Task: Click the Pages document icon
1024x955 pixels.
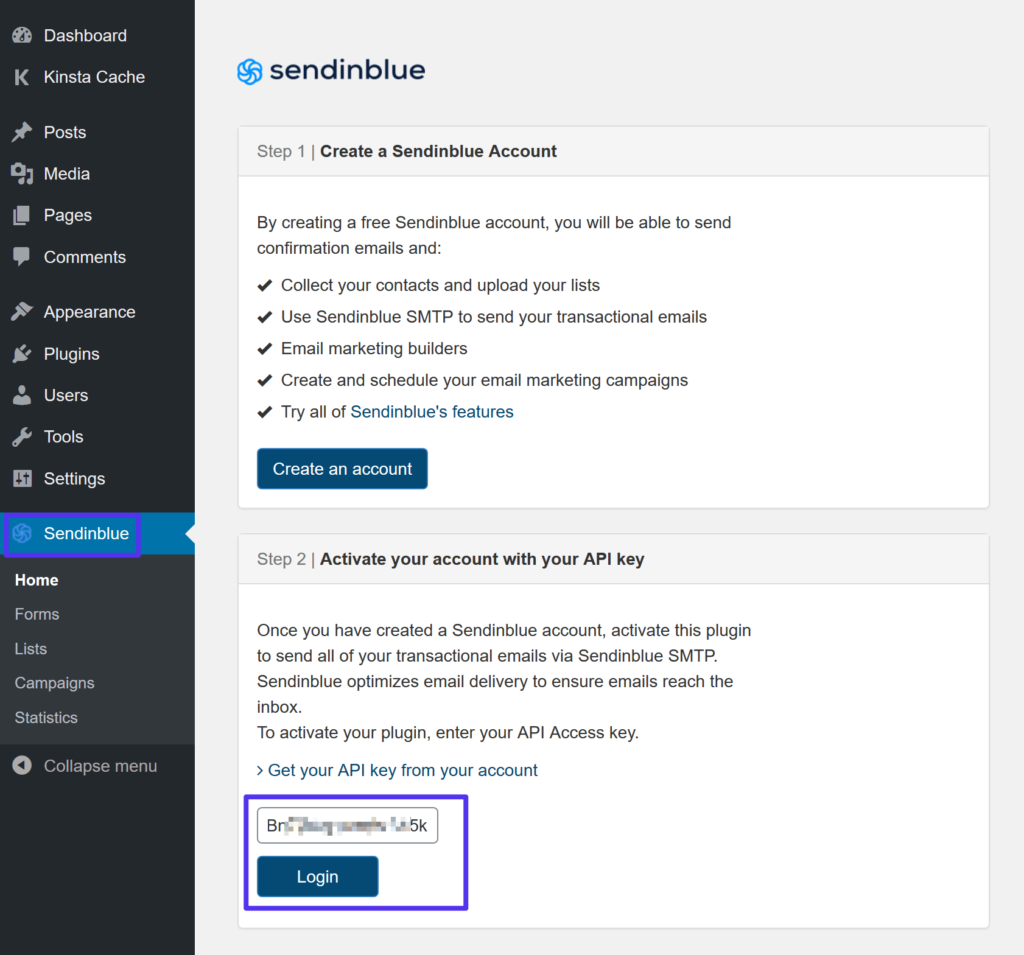Action: point(22,215)
